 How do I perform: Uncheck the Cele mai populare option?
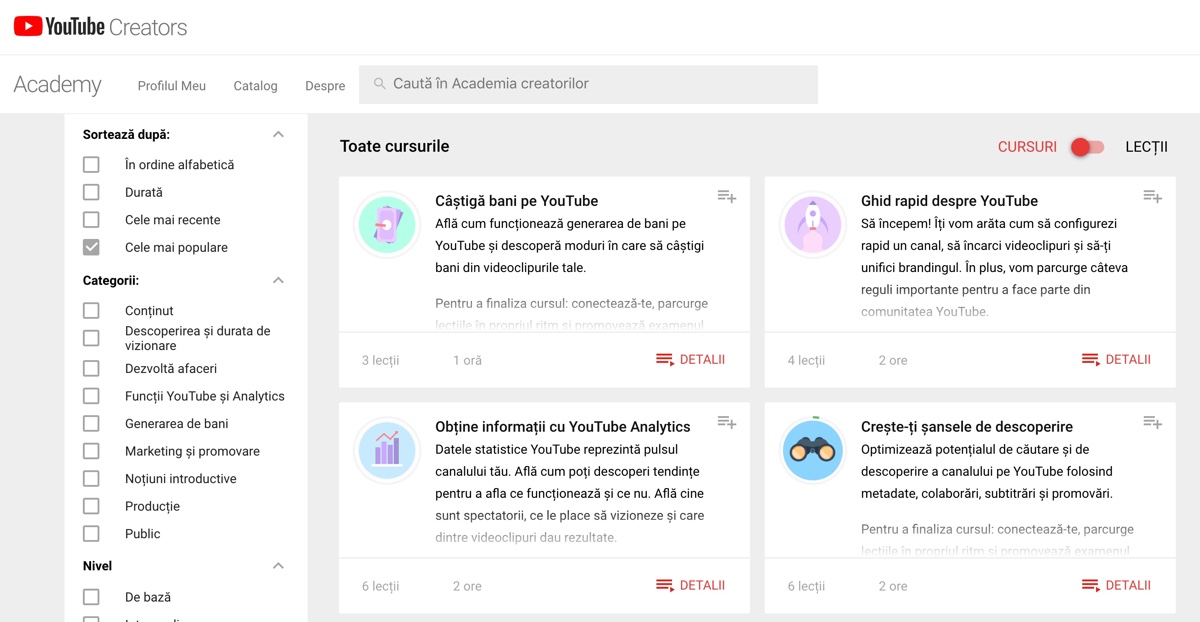coord(91,247)
